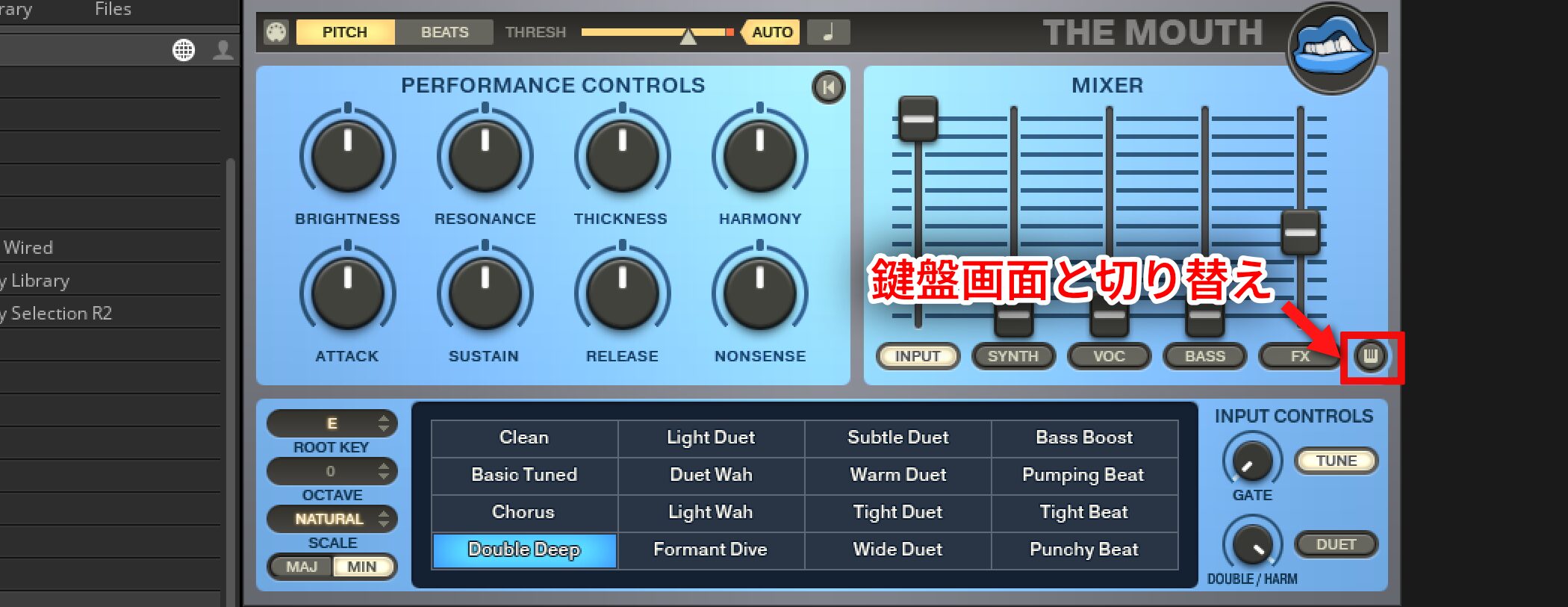Select the Punchy Beat preset
This screenshot has width=1568, height=607.
tap(1084, 550)
